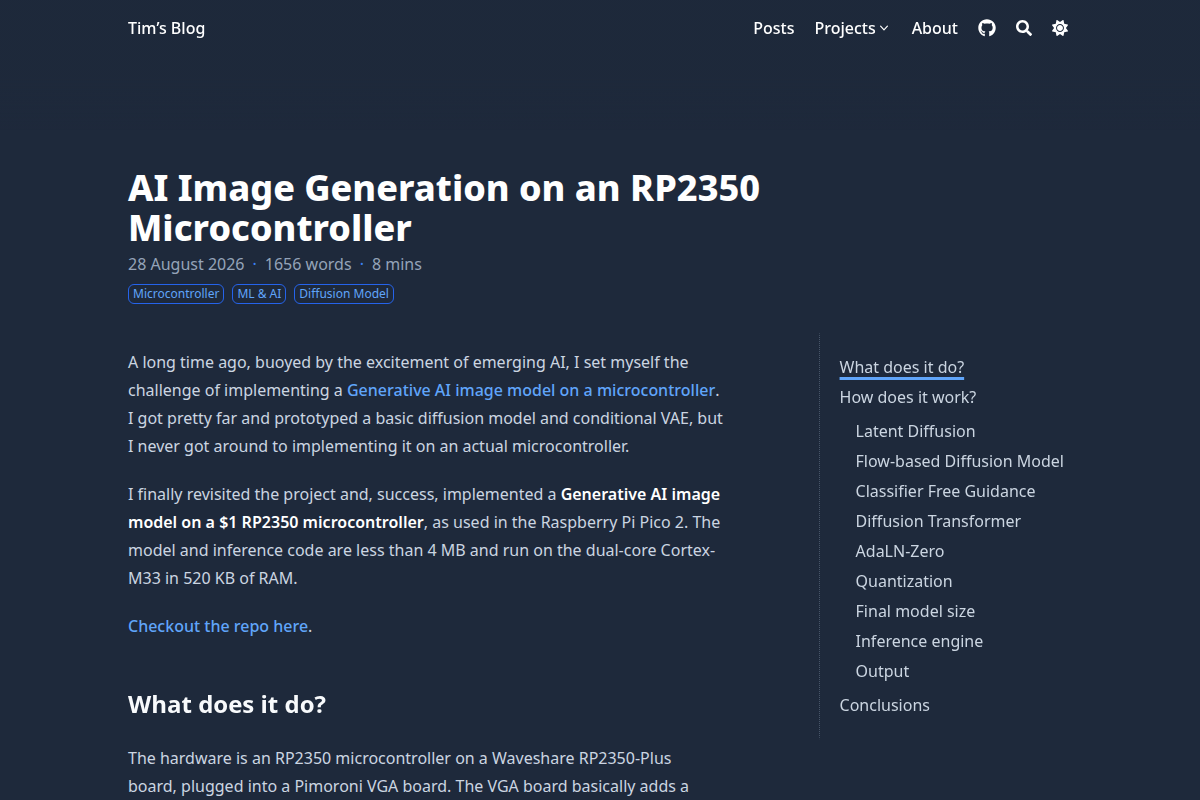
Task: Select the ML & AI tag
Action: pos(259,294)
